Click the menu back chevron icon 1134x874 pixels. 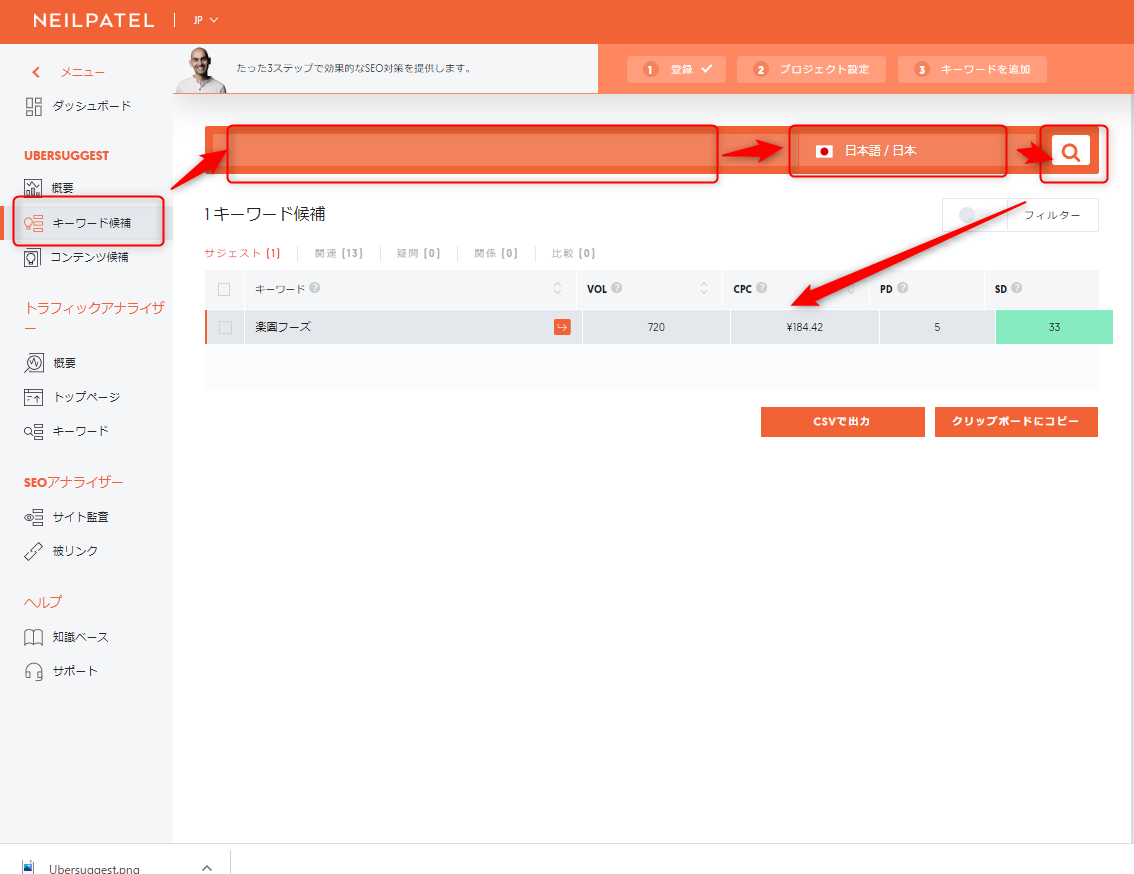tap(35, 72)
